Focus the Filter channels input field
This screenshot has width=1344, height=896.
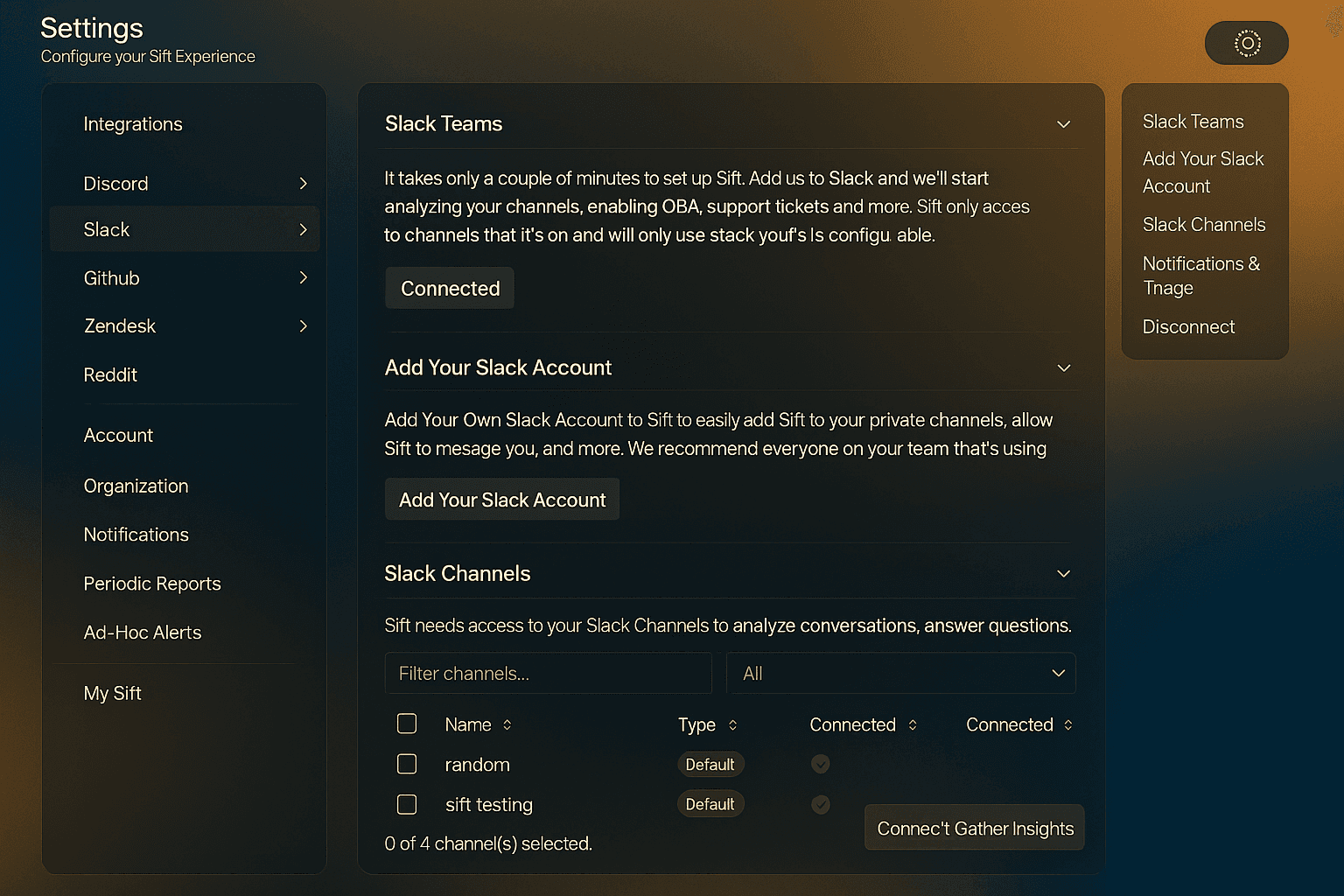tap(548, 674)
